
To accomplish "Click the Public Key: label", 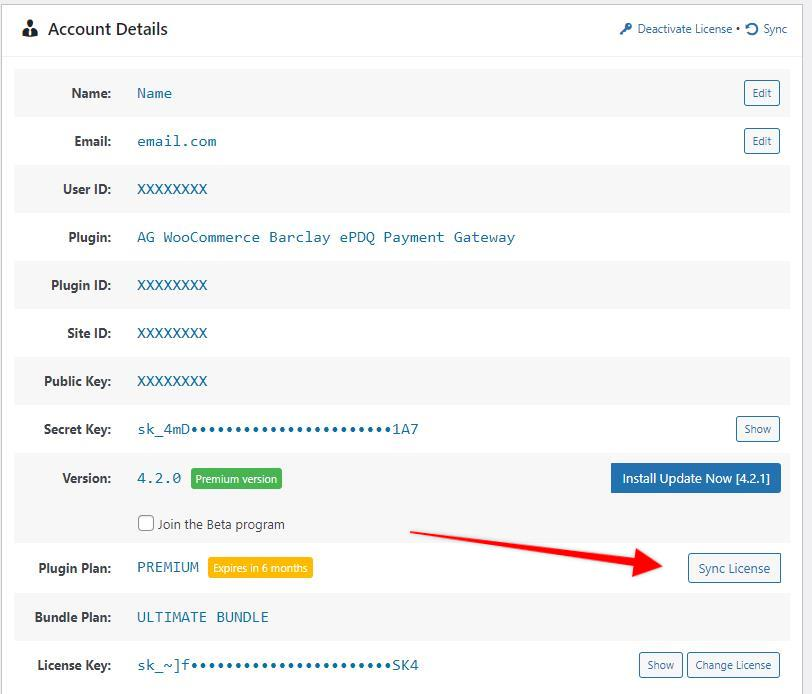I will pos(78,382).
